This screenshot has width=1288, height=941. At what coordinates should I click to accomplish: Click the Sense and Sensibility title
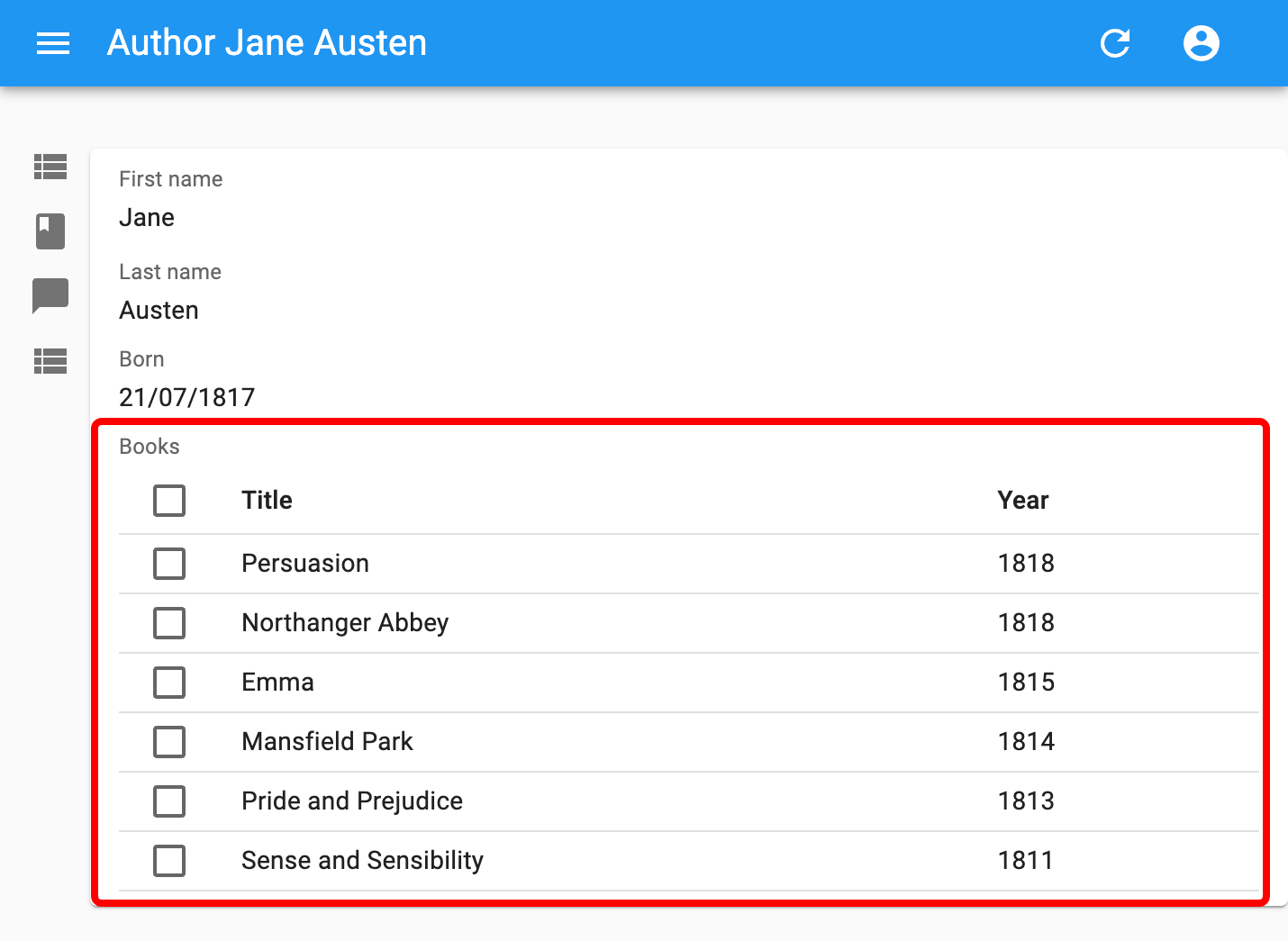pos(362,861)
